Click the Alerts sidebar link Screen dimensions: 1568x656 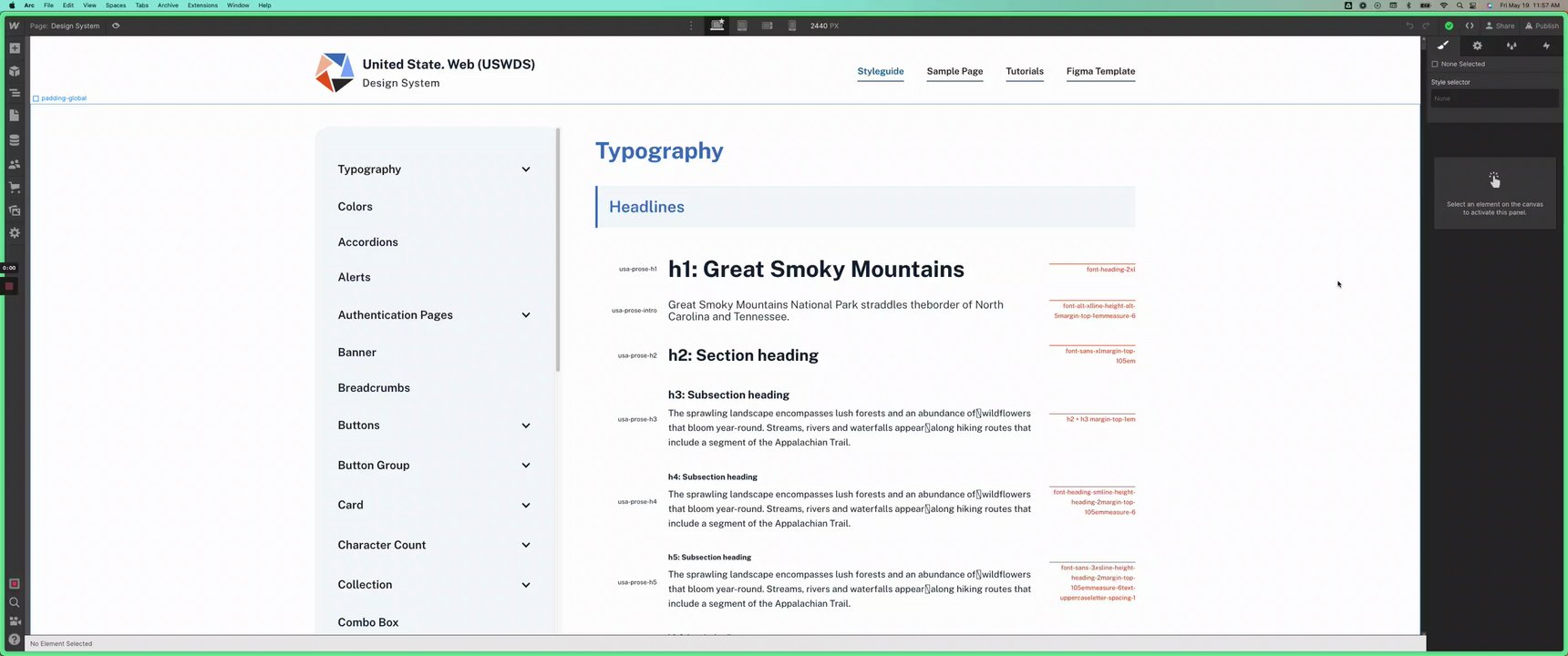354,277
